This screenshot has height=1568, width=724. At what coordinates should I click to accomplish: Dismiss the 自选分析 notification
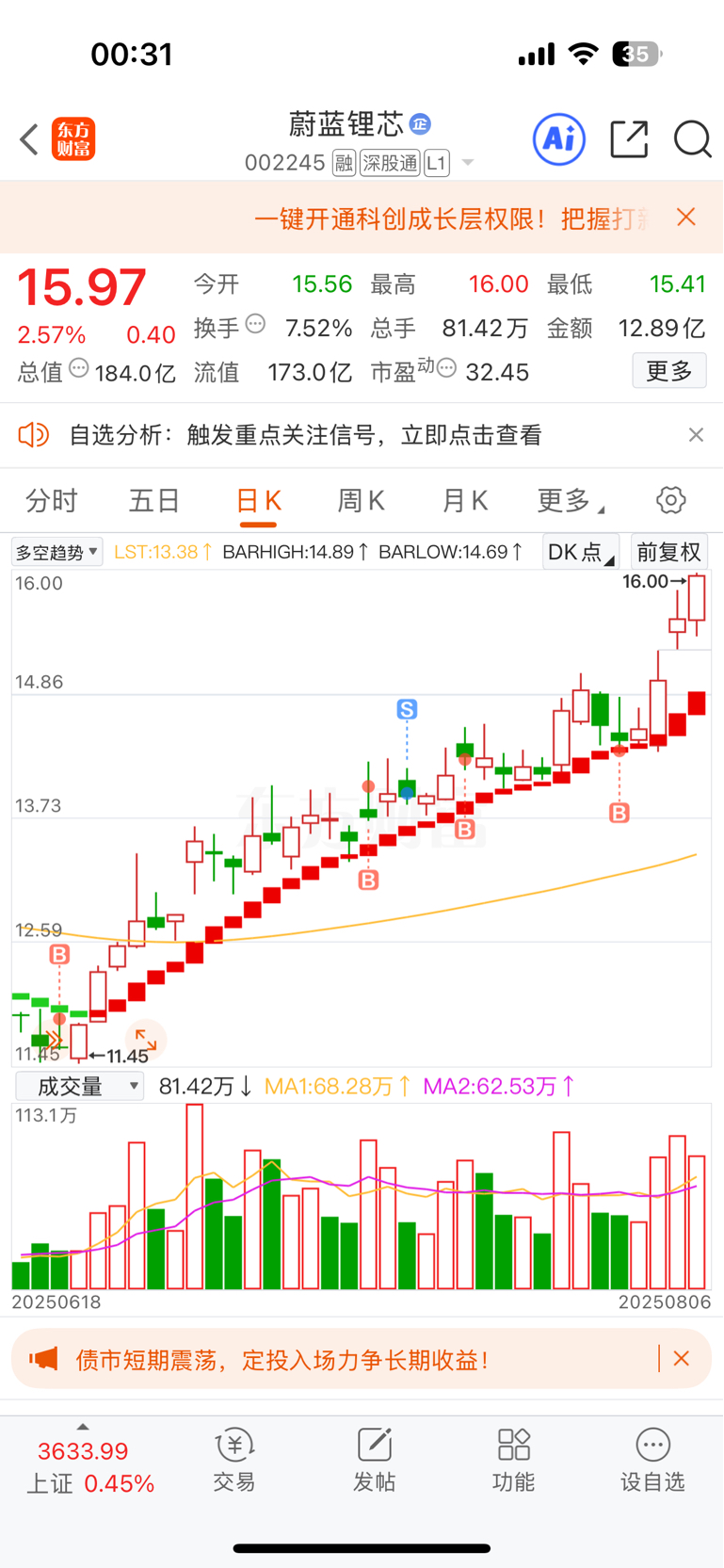[x=696, y=434]
